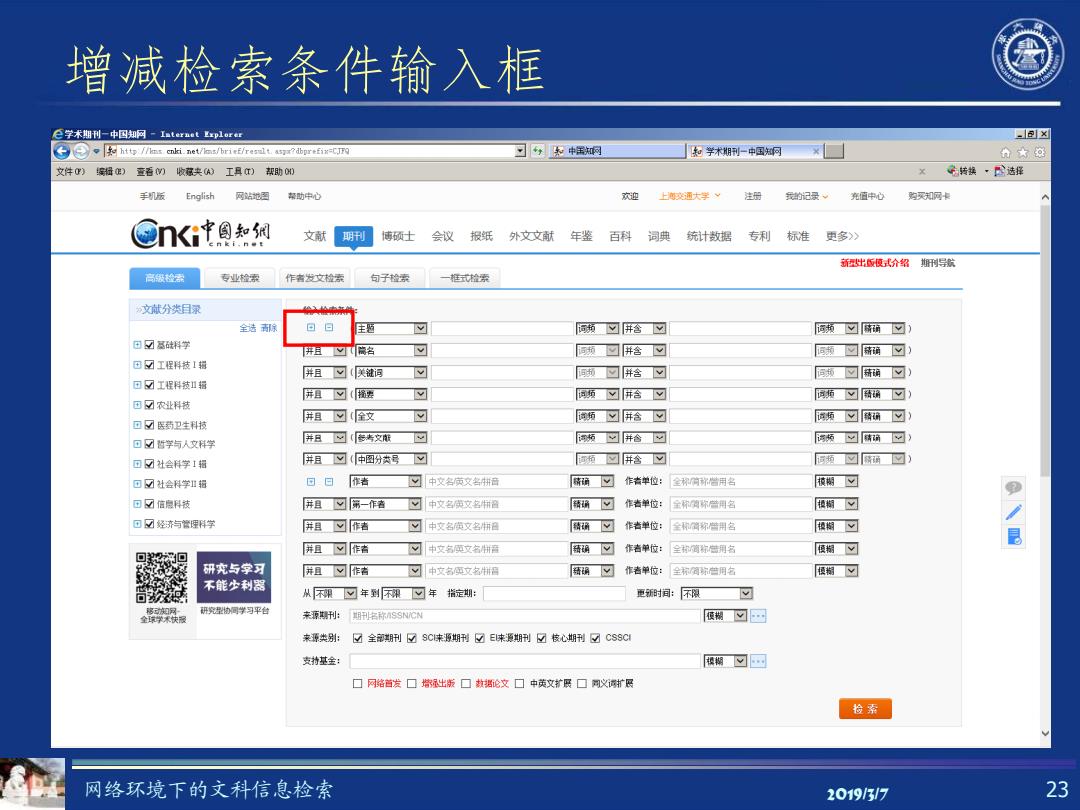Toggle the CSSCI checkbox
The image size is (1080, 810).
coord(595,638)
